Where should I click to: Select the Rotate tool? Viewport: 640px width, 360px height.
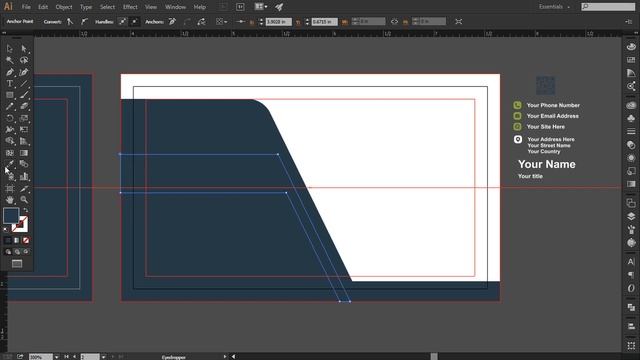(x=9, y=118)
